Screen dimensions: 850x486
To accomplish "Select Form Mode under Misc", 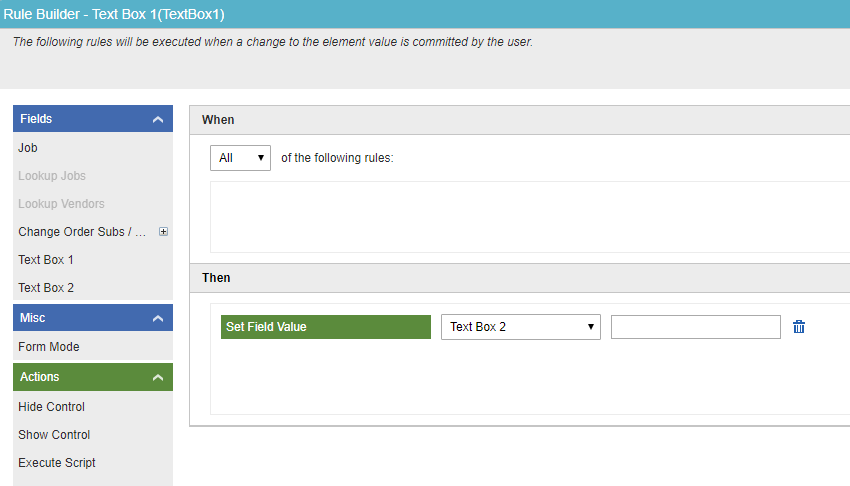I will coord(49,347).
